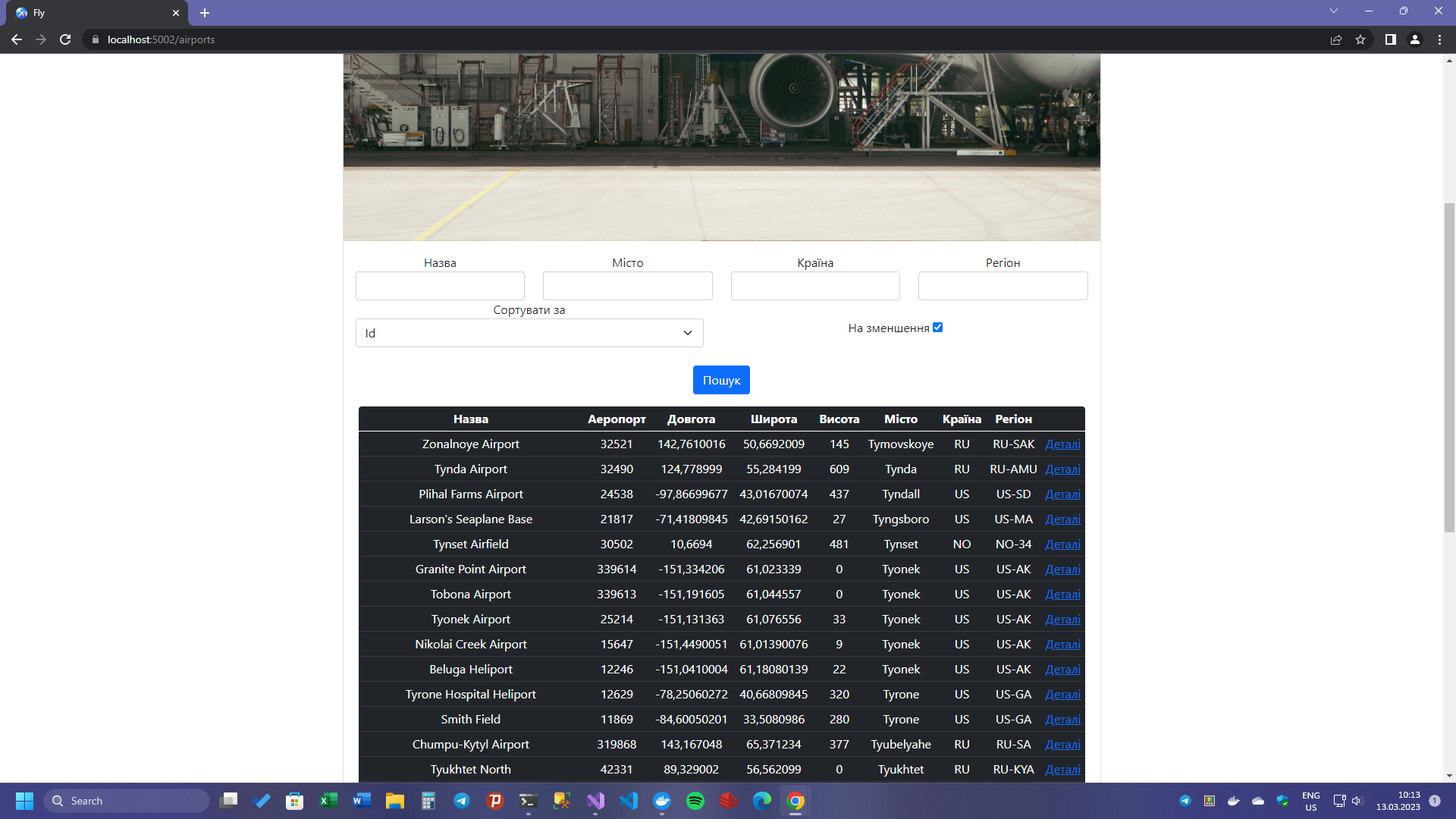Bookmark the page with the star icon
The height and width of the screenshot is (819, 1456).
coord(1360,39)
